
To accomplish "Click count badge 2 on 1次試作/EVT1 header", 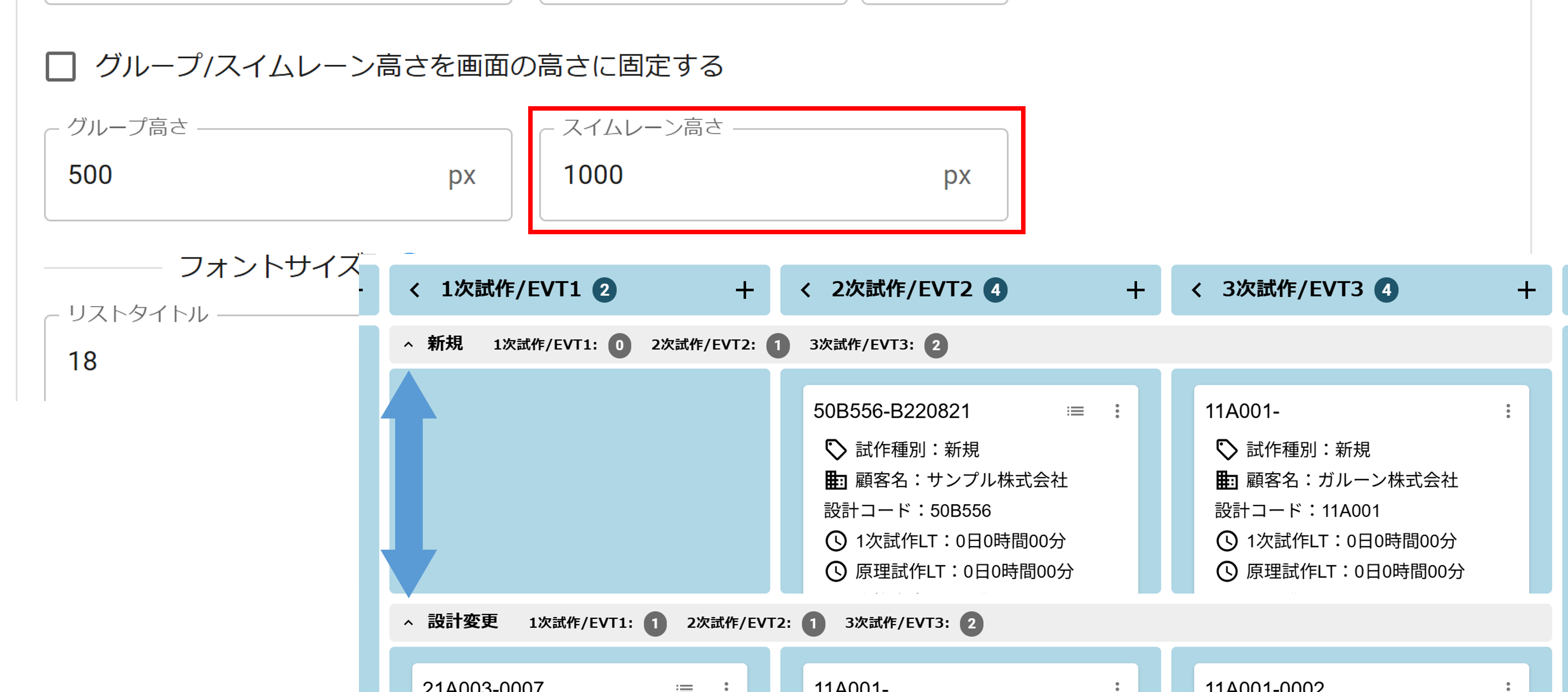I will click(x=605, y=290).
